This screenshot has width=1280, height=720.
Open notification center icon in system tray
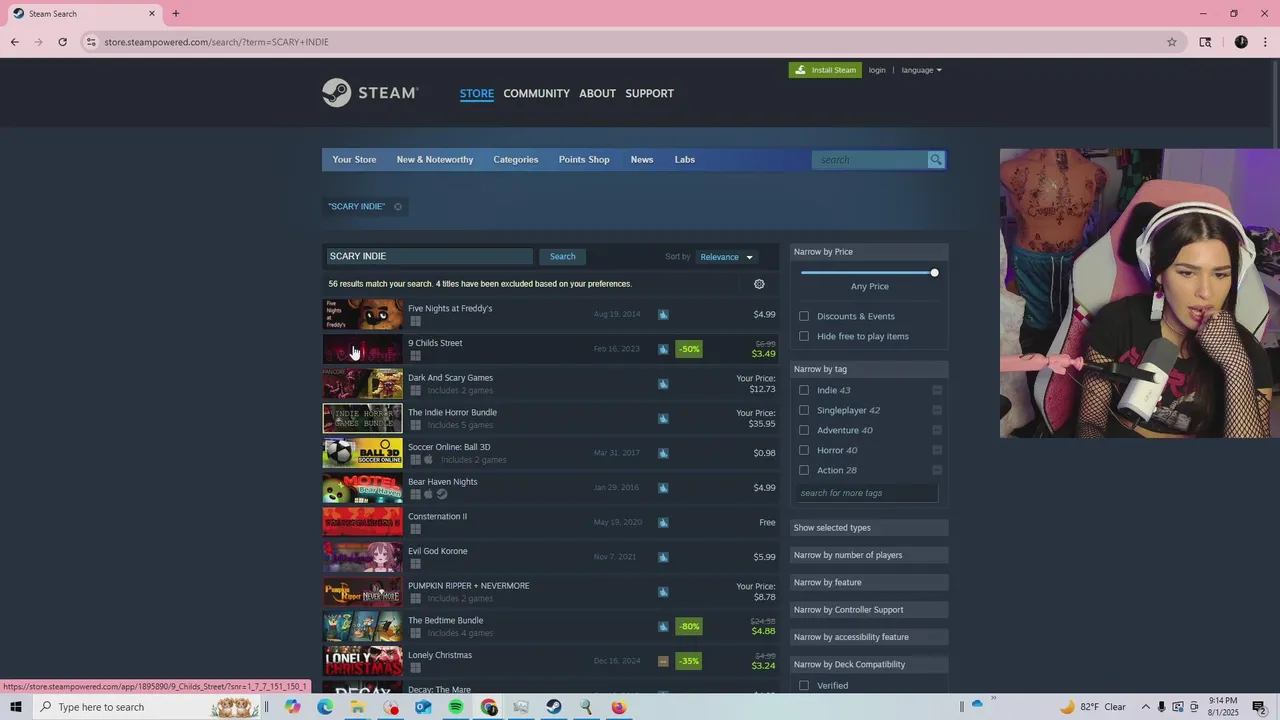(x=1259, y=707)
